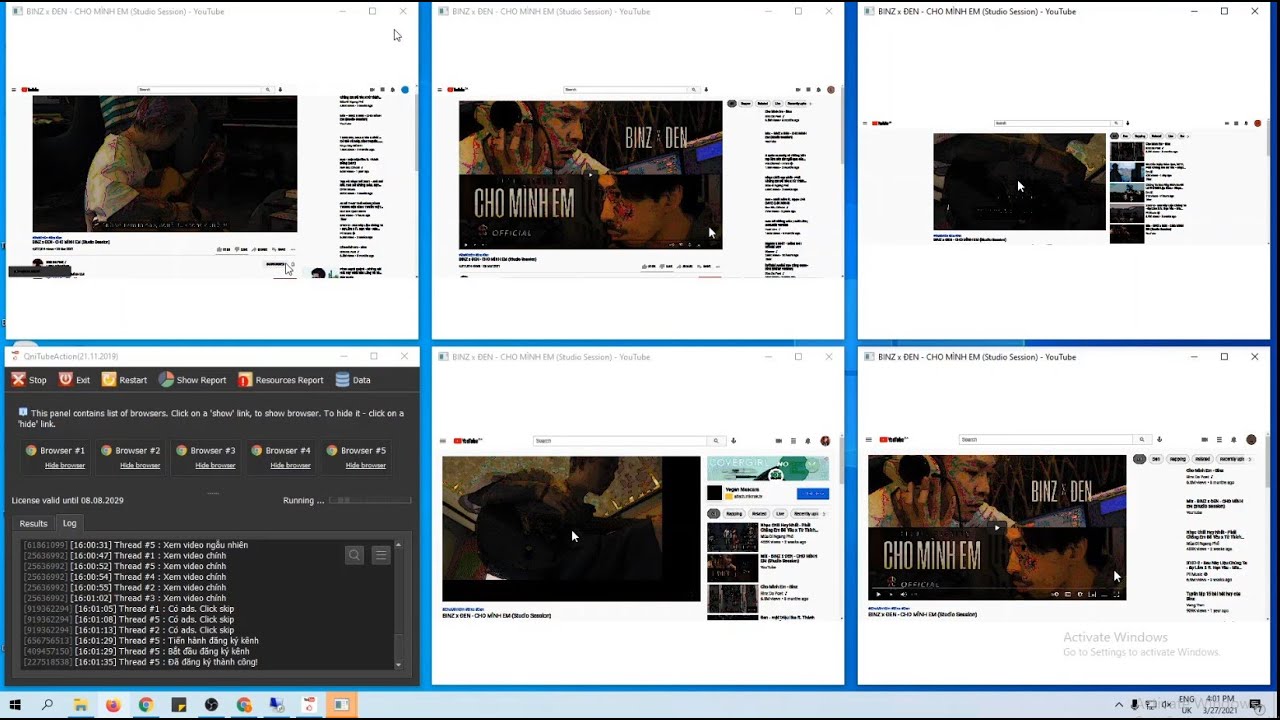Click the log scrollbar down arrow
The width and height of the screenshot is (1280, 720).
tap(398, 665)
